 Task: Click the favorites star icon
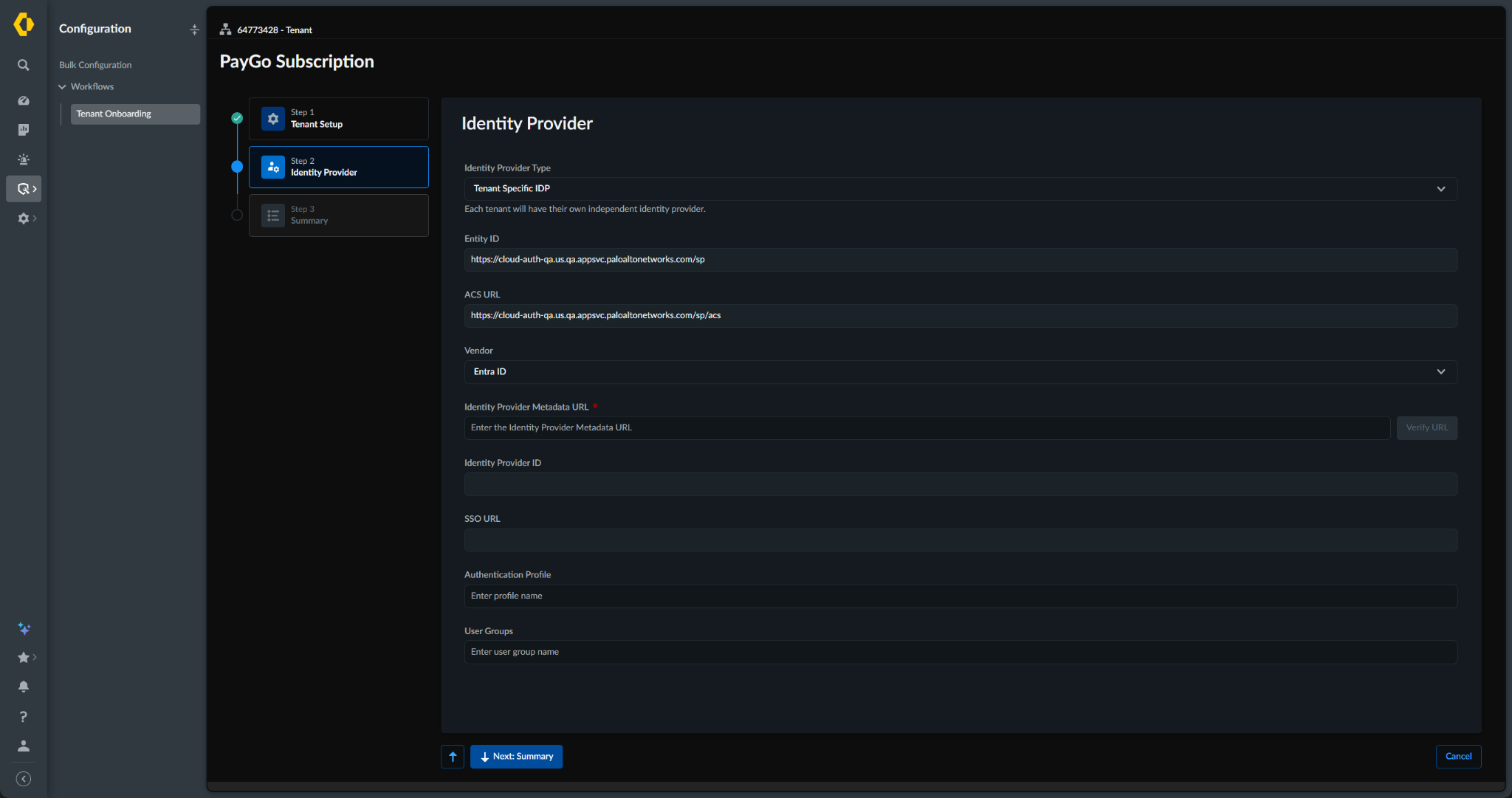(x=24, y=657)
